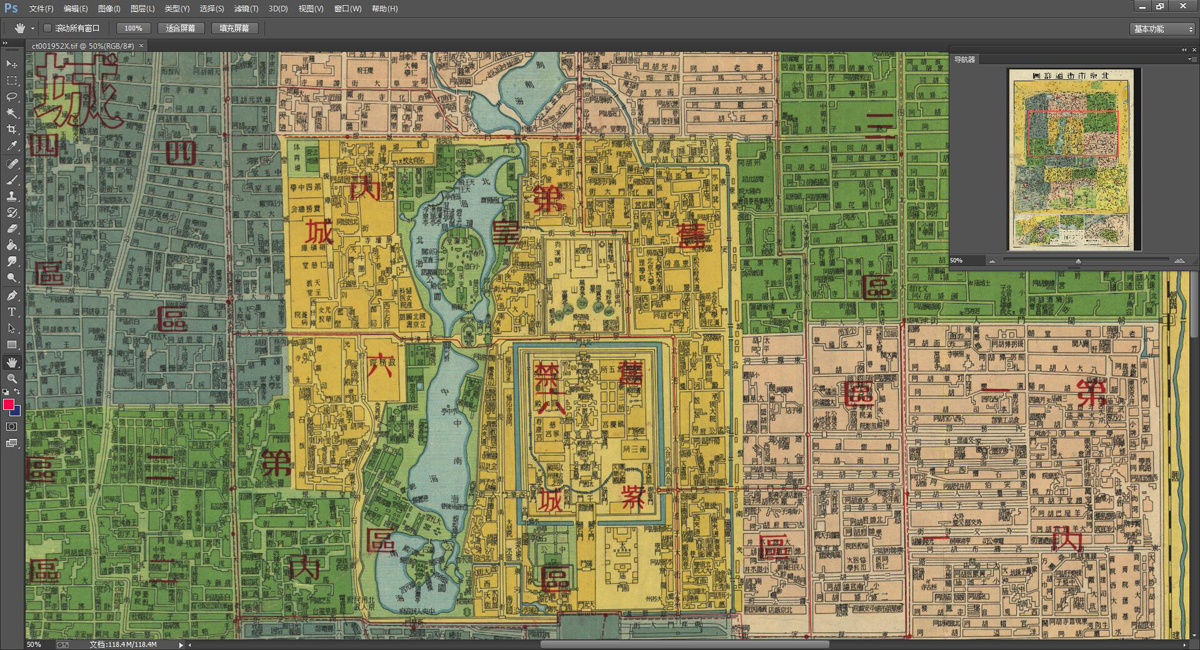Screen dimensions: 1200x650
Task: Select the Eraser tool
Action: [x=12, y=229]
